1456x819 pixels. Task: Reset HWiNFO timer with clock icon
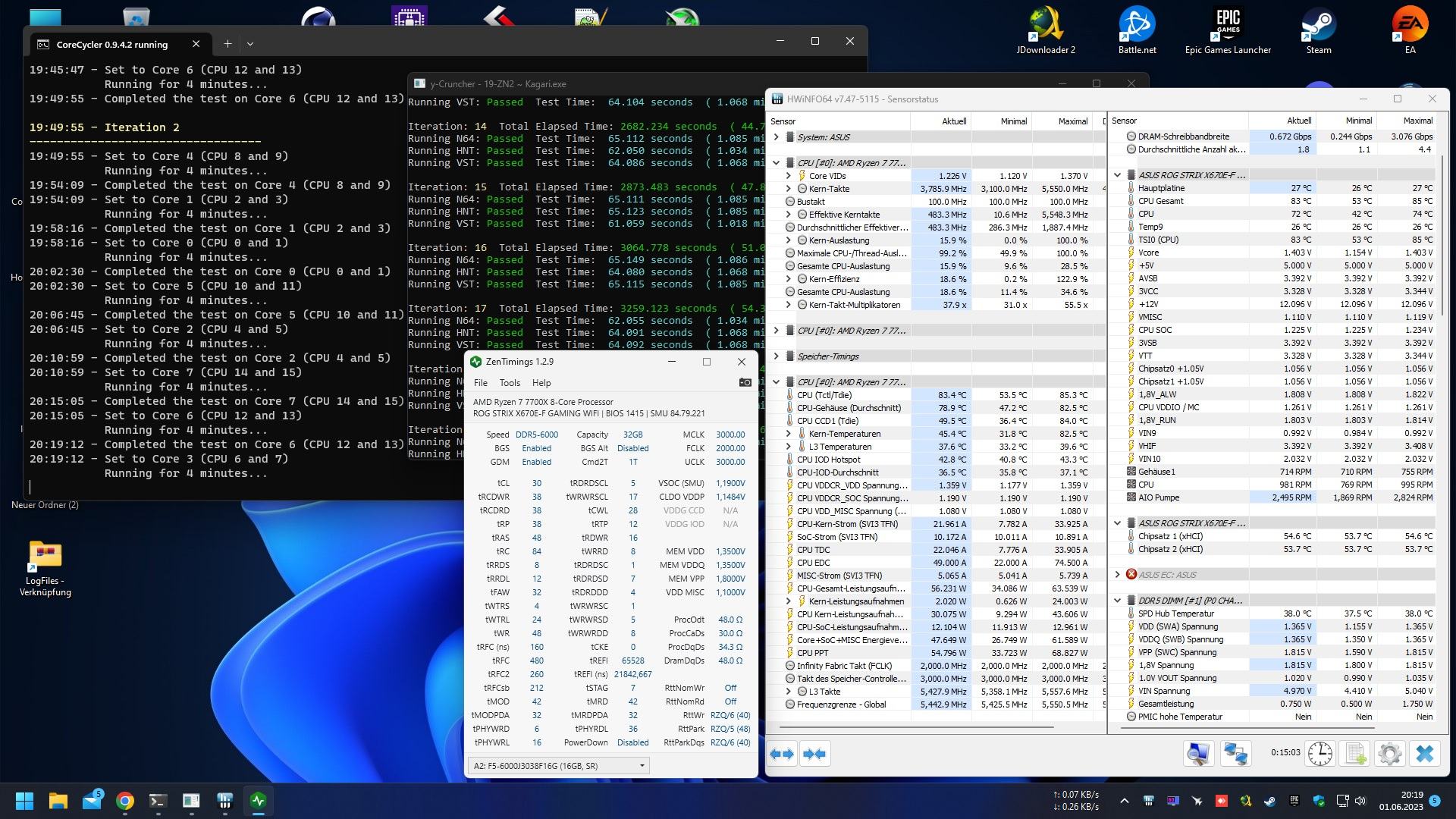(1320, 754)
